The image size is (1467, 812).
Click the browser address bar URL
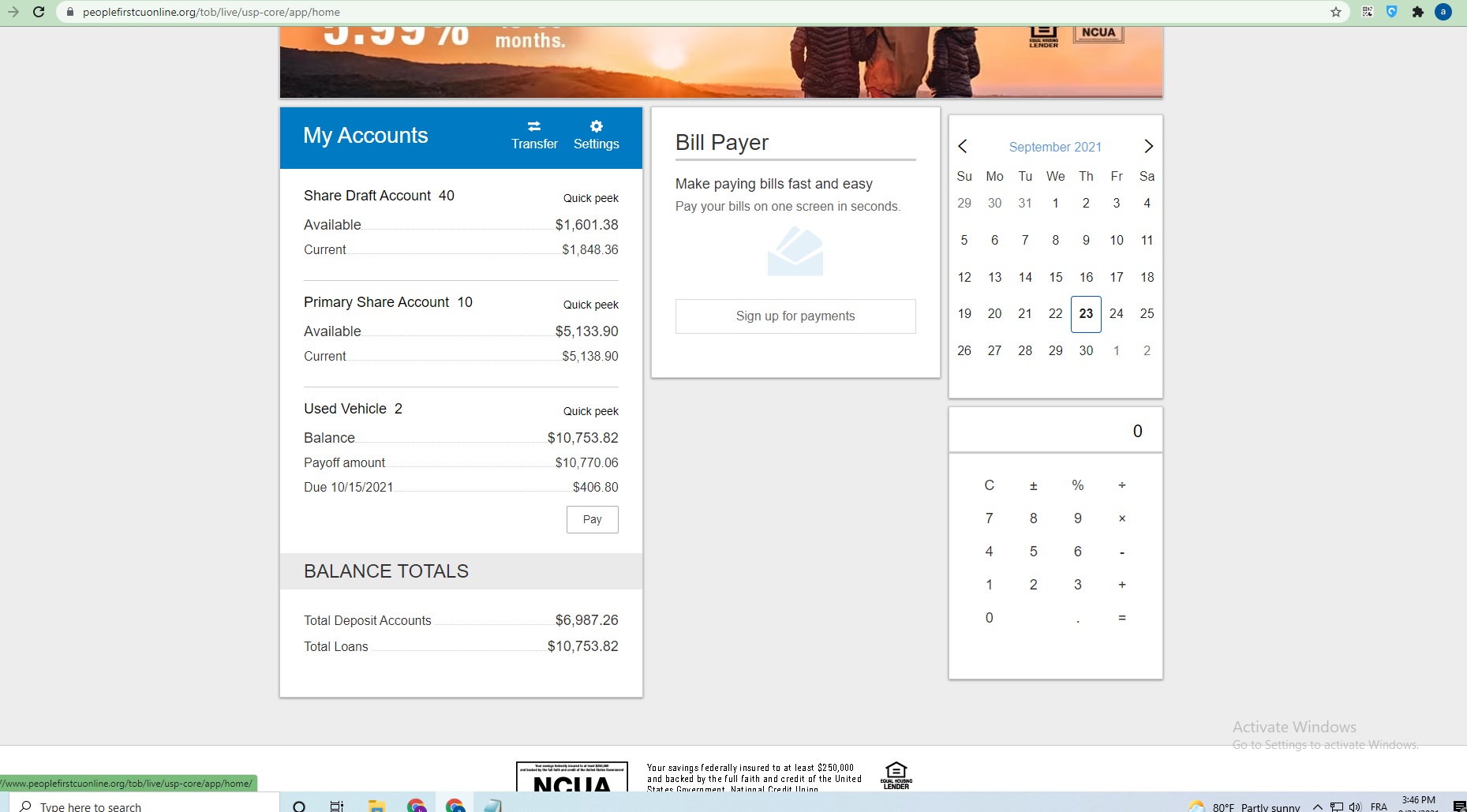(211, 12)
